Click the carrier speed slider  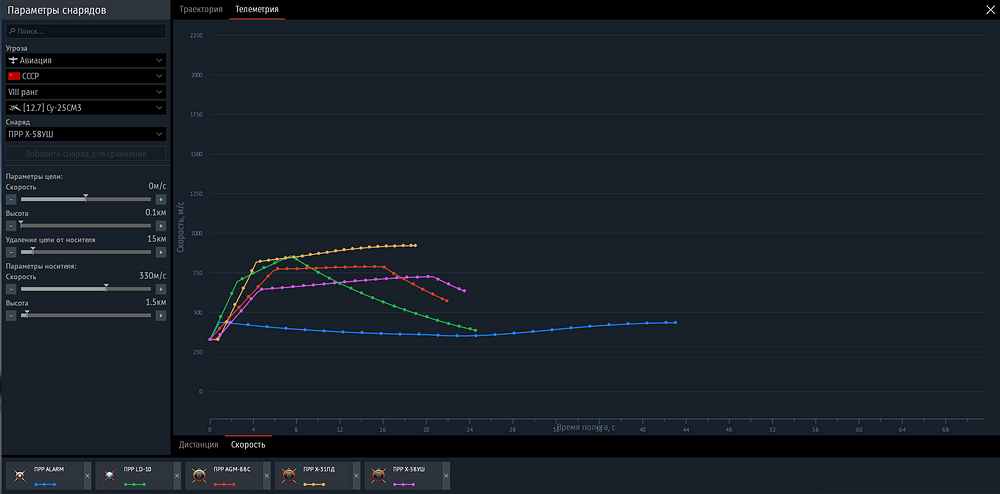[x=86, y=289]
